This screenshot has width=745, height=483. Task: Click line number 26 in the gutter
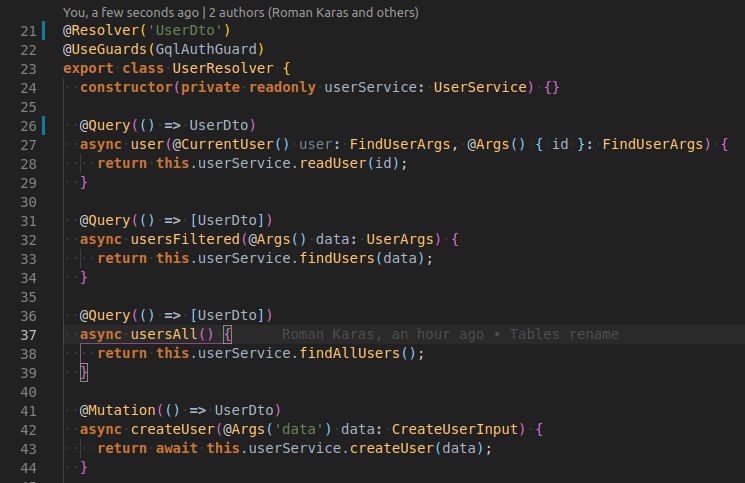click(x=29, y=126)
